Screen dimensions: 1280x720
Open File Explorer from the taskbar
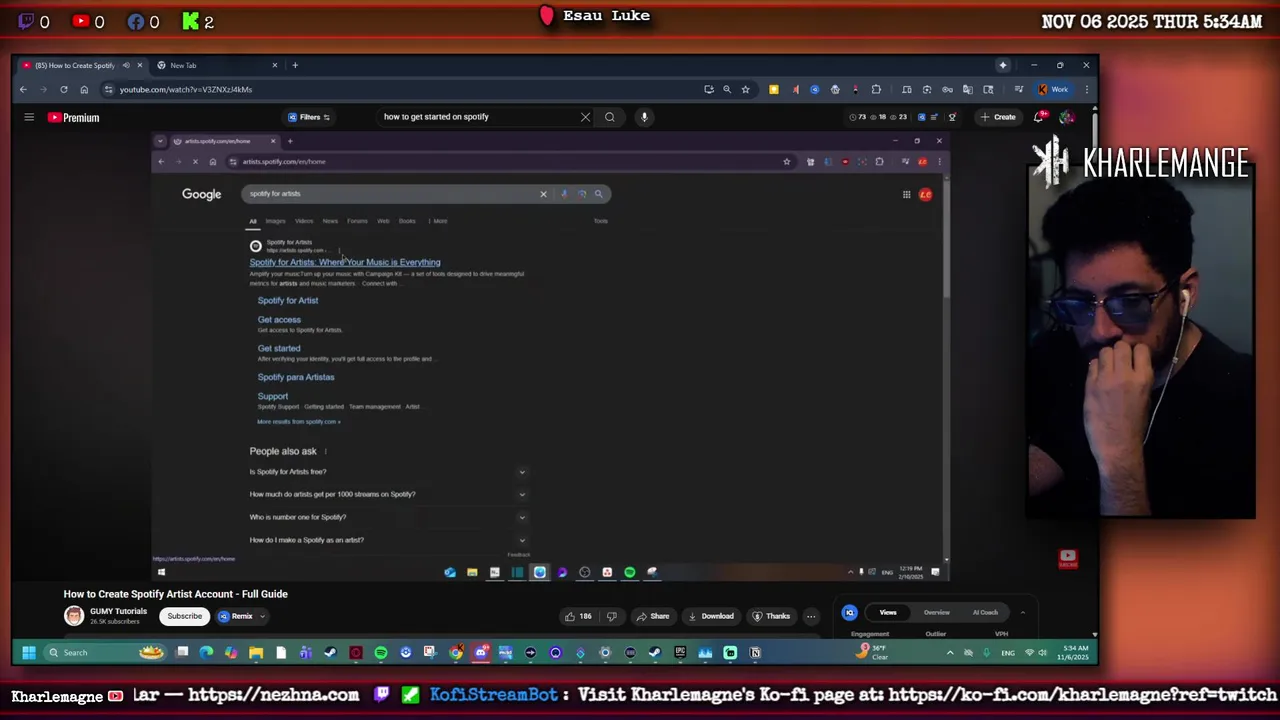tap(256, 653)
